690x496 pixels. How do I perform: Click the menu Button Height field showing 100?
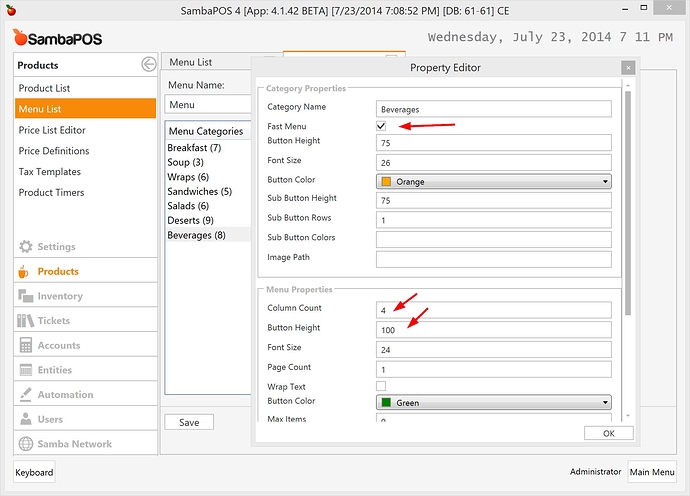pos(494,330)
